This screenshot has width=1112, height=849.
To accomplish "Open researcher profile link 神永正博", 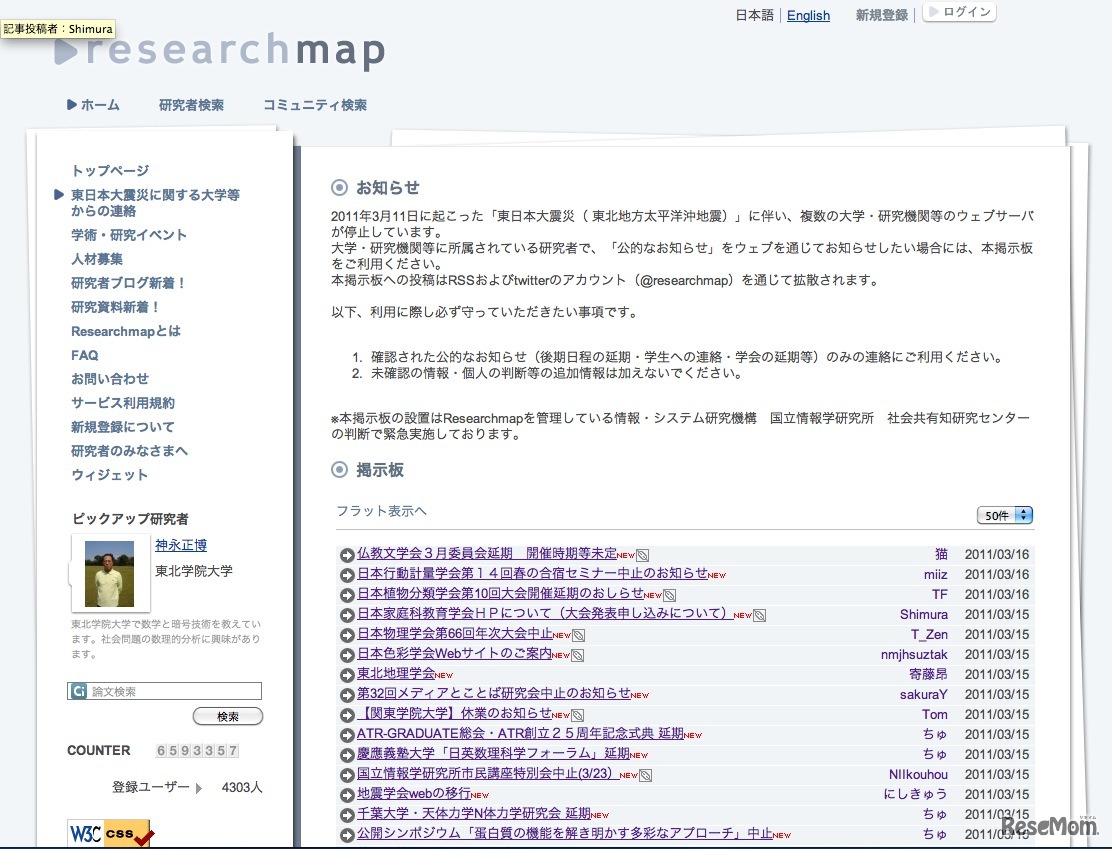I will pos(181,545).
